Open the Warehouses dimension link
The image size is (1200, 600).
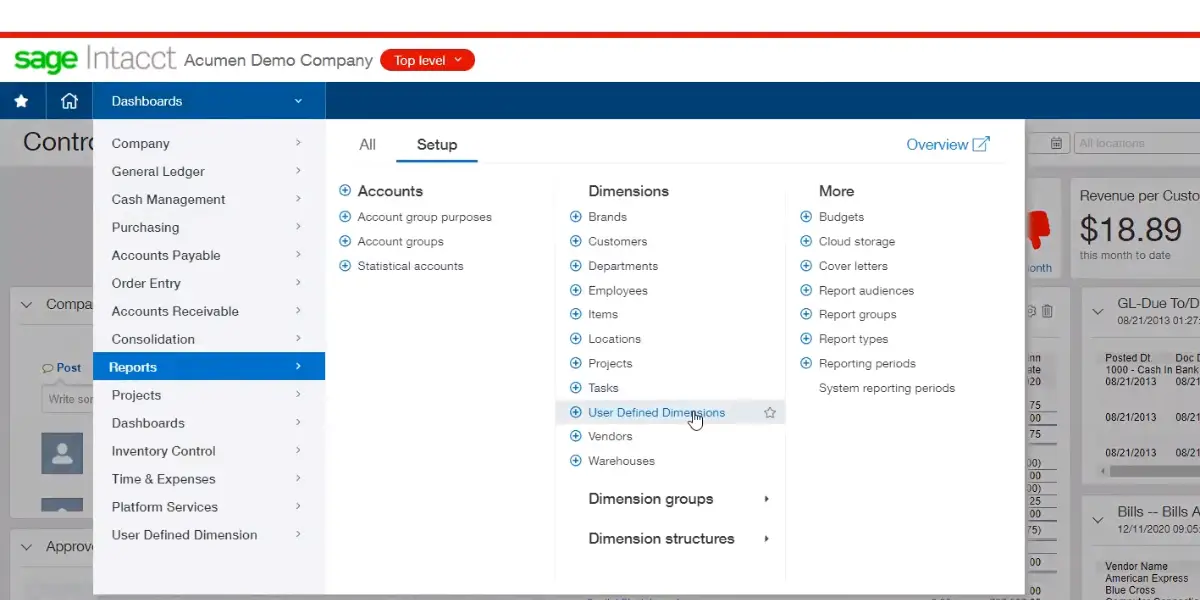pos(622,461)
